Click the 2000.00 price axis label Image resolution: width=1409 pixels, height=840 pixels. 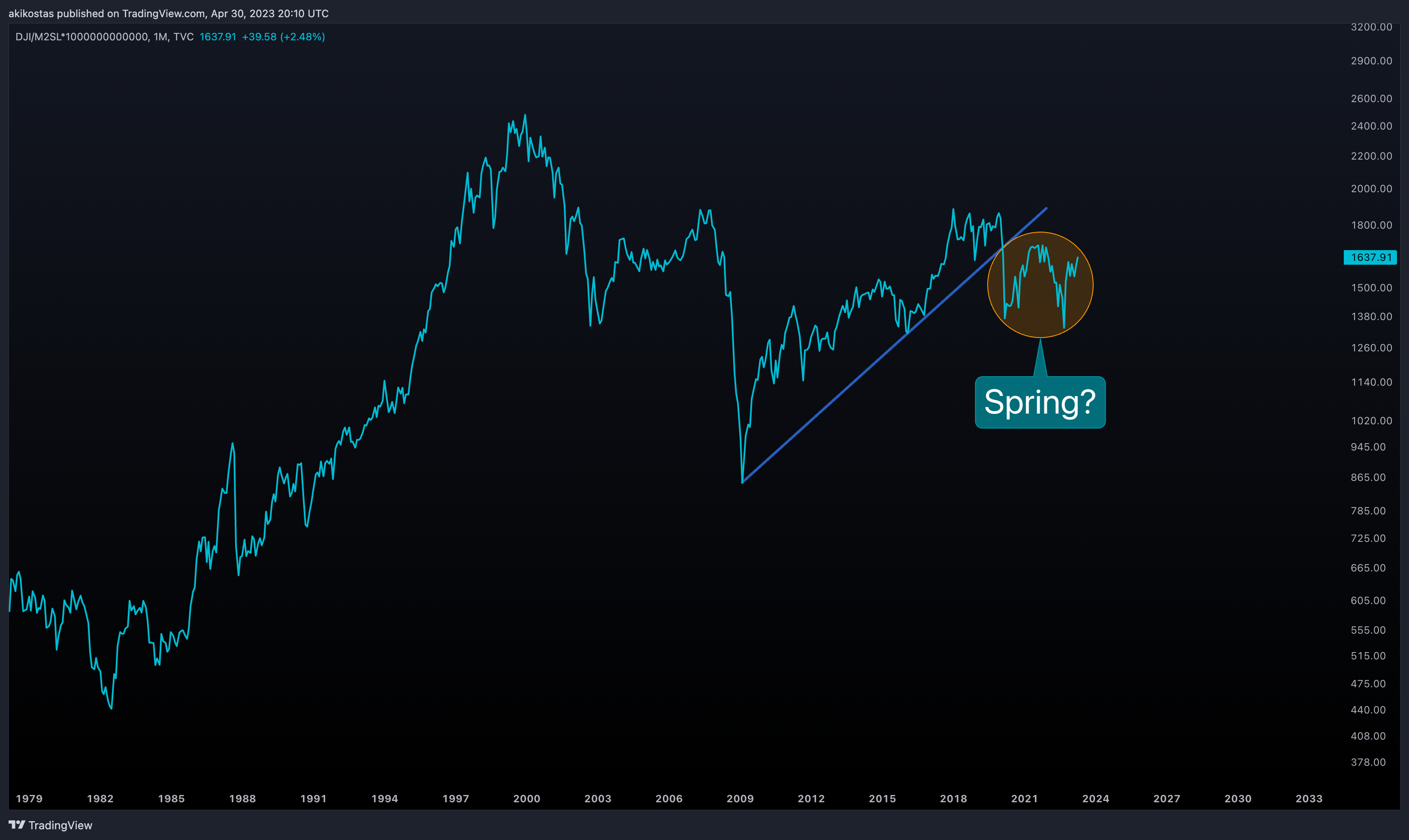point(1372,189)
